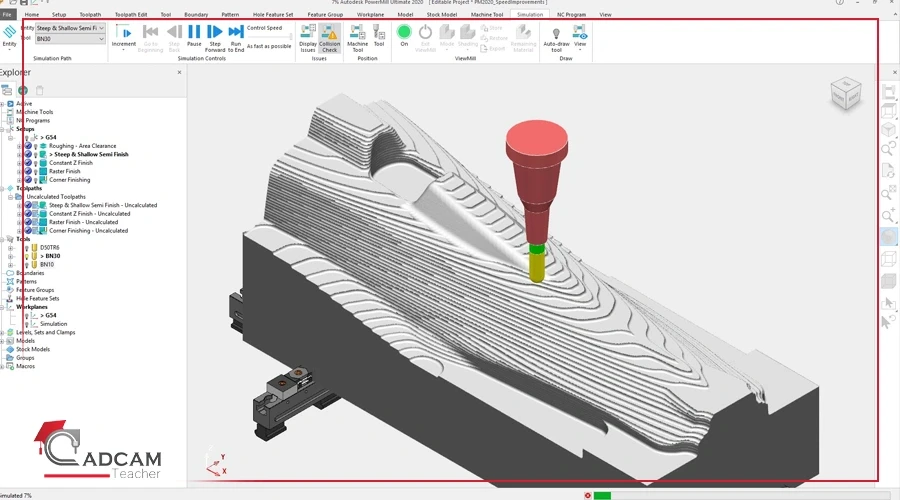The width and height of the screenshot is (900, 500).
Task: Select Raster Finish - Uncalculated toolpath
Action: [83, 222]
